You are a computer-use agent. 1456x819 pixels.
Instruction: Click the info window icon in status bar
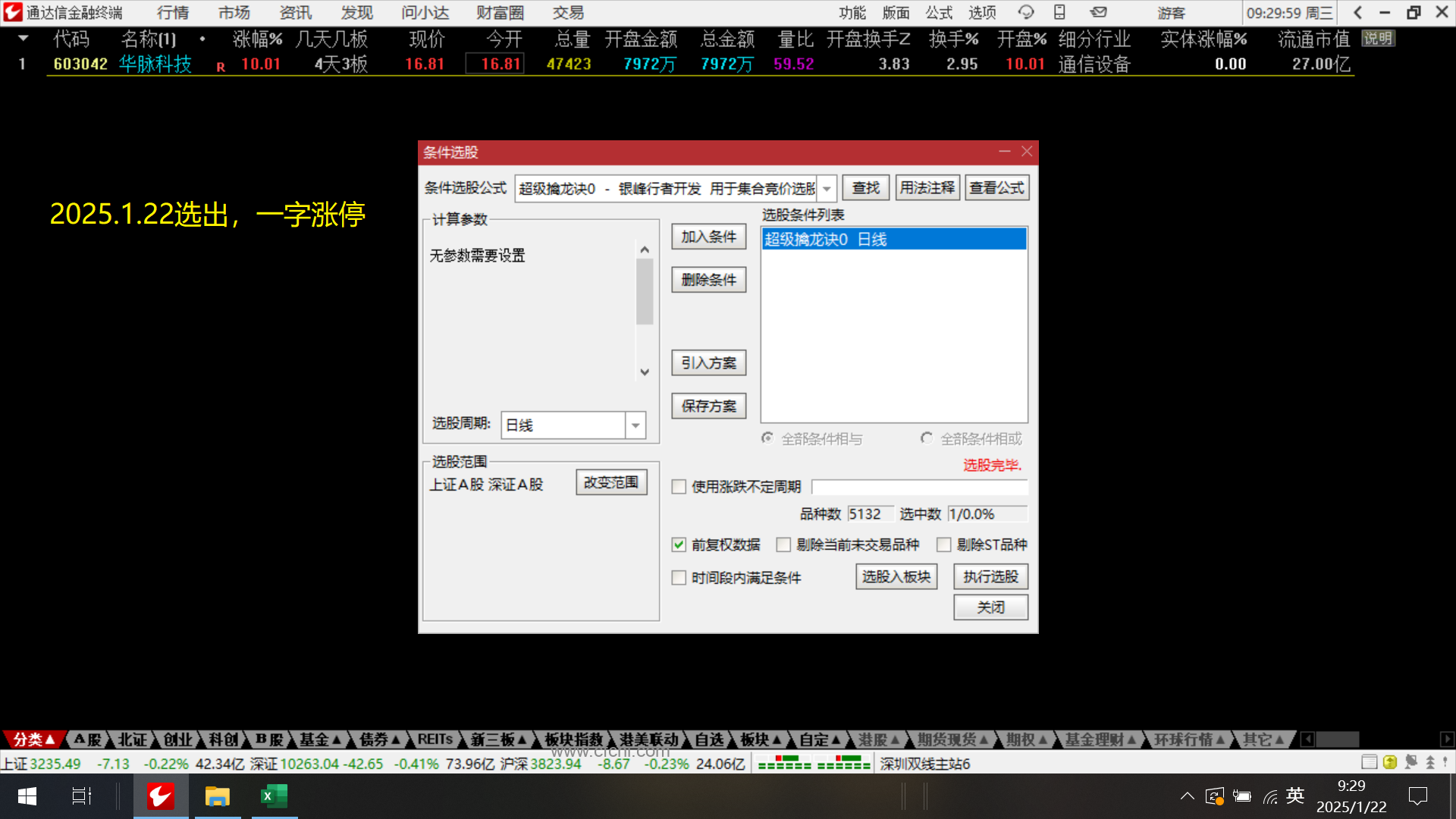(x=1369, y=762)
